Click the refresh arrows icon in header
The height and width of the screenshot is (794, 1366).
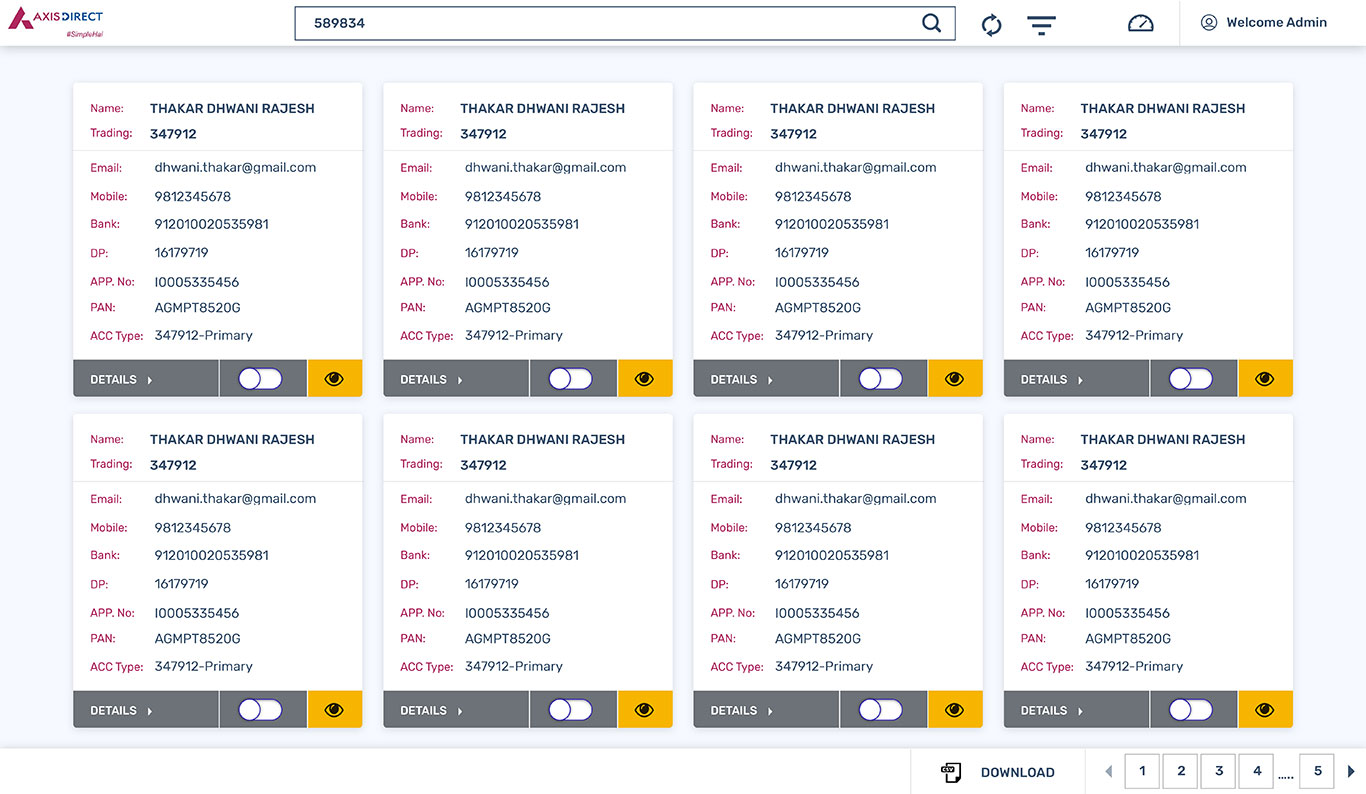tap(991, 25)
